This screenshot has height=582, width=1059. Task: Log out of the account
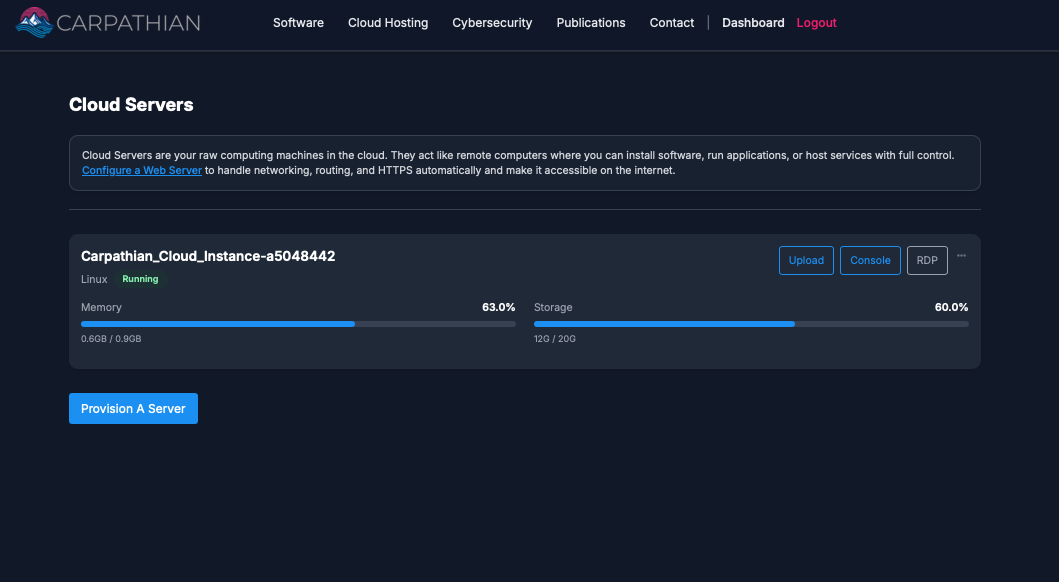point(816,22)
